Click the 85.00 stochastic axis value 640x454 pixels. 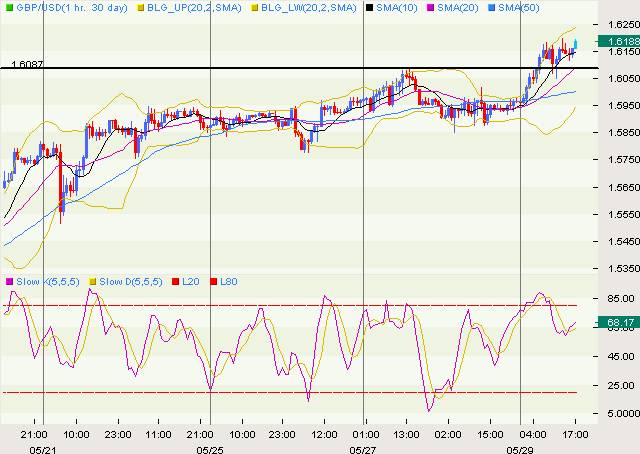[x=621, y=298]
